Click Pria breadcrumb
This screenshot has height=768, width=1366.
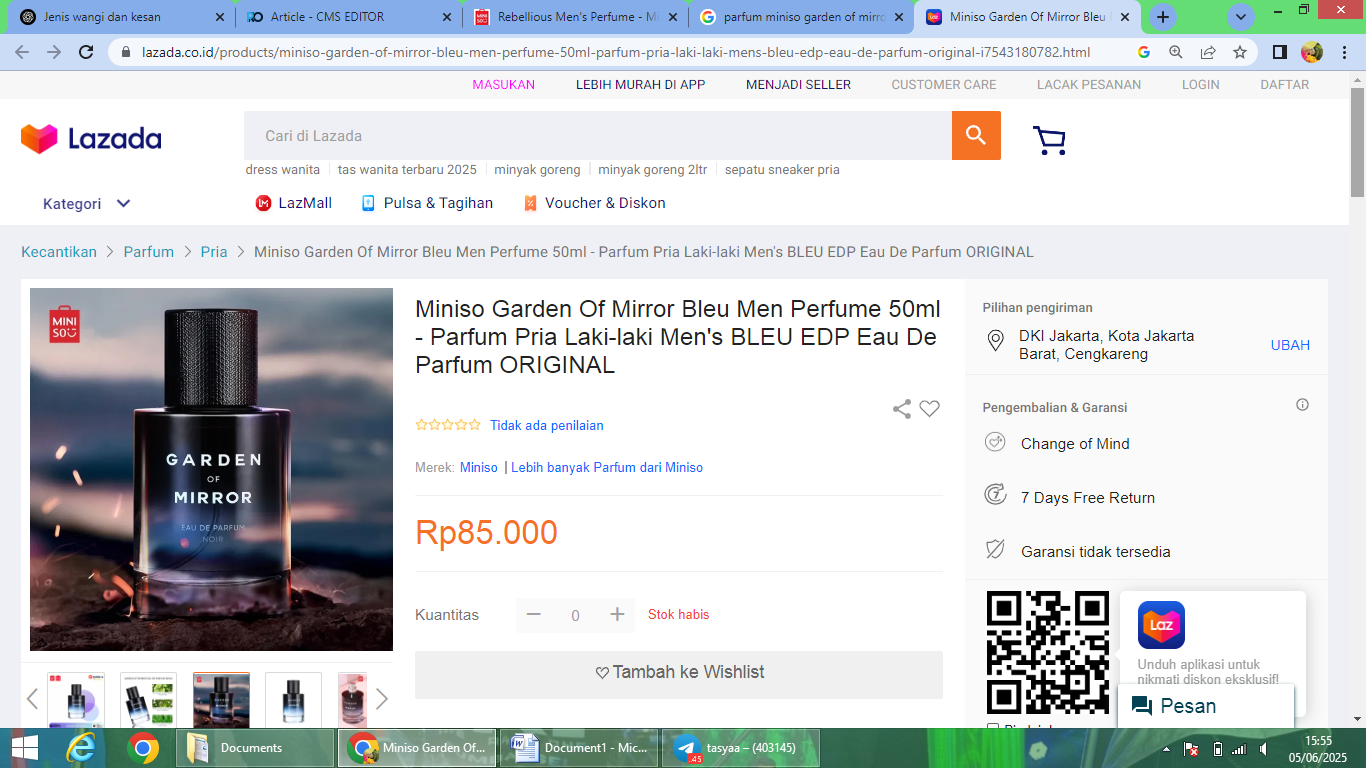coord(214,252)
